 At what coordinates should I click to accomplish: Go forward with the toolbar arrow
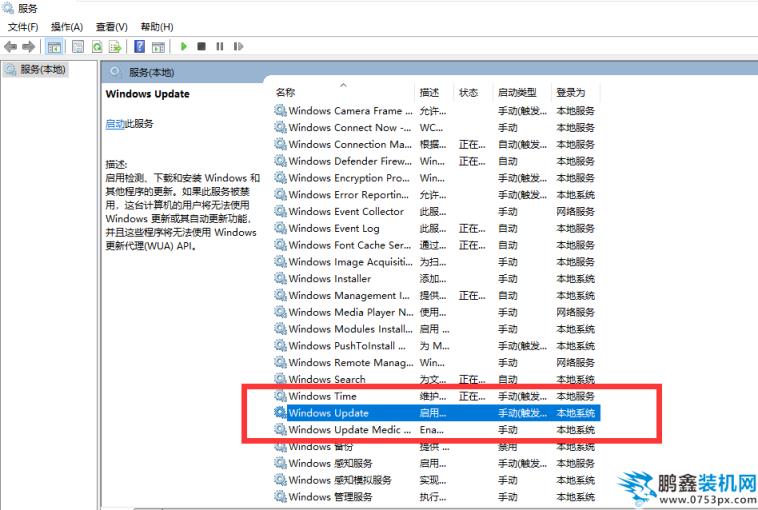click(29, 46)
